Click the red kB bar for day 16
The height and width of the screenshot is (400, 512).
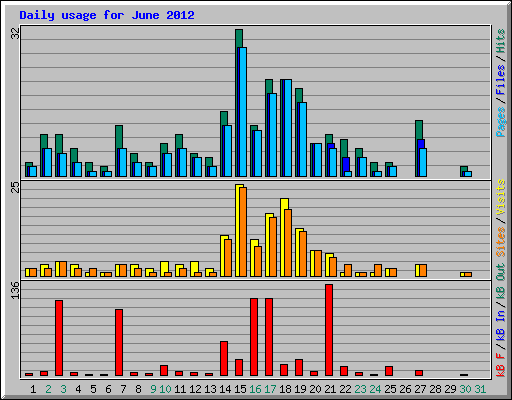pos(254,337)
